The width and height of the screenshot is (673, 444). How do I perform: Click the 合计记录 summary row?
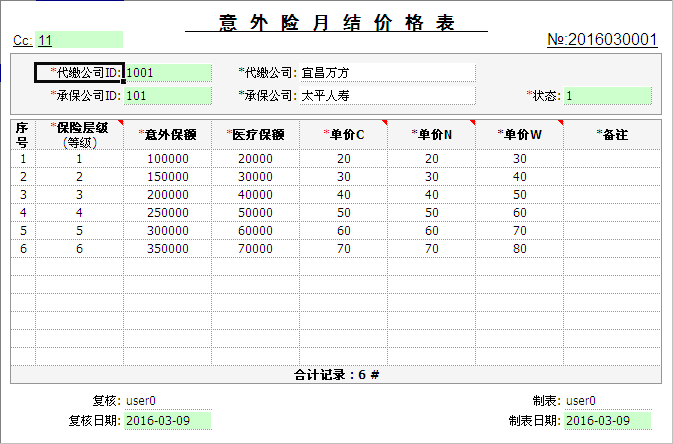click(x=336, y=375)
